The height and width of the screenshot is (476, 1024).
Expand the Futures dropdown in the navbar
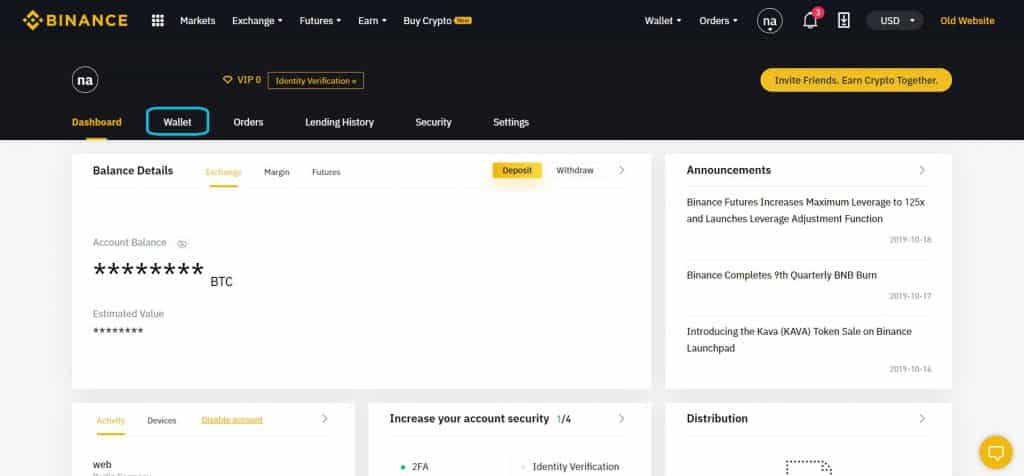coord(320,21)
